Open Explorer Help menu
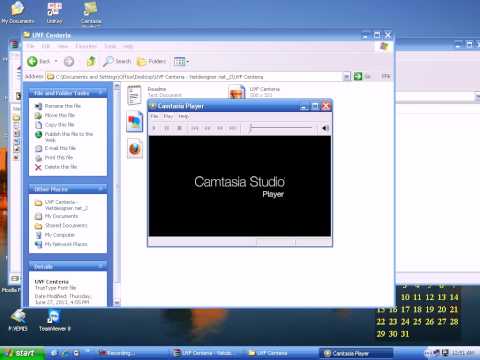 coord(128,46)
